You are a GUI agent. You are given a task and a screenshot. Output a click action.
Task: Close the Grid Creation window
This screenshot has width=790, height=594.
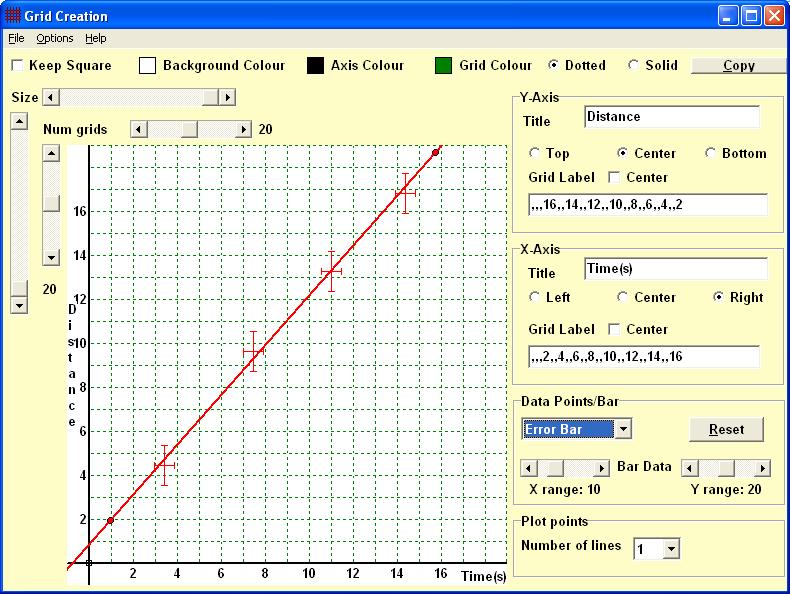point(774,16)
